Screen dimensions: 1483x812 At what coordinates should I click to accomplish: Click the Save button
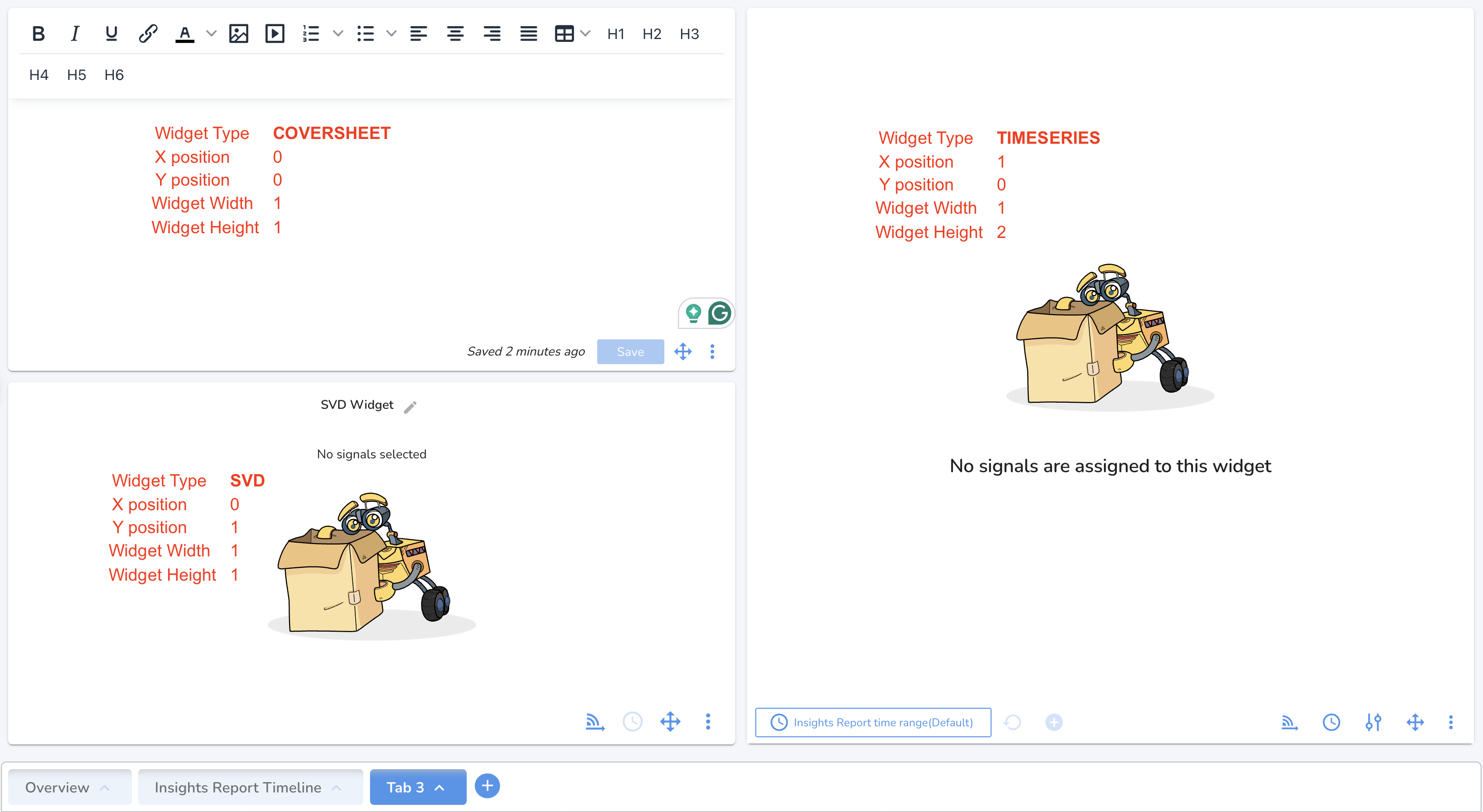[x=630, y=352]
